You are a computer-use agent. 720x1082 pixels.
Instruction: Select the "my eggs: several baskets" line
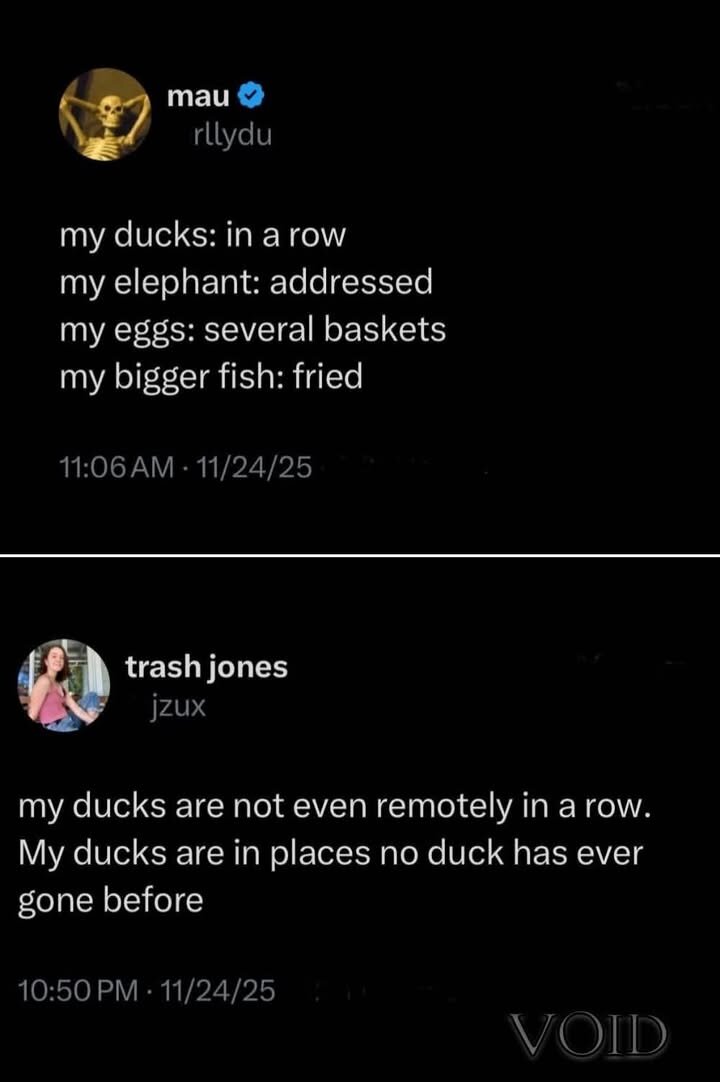[252, 330]
